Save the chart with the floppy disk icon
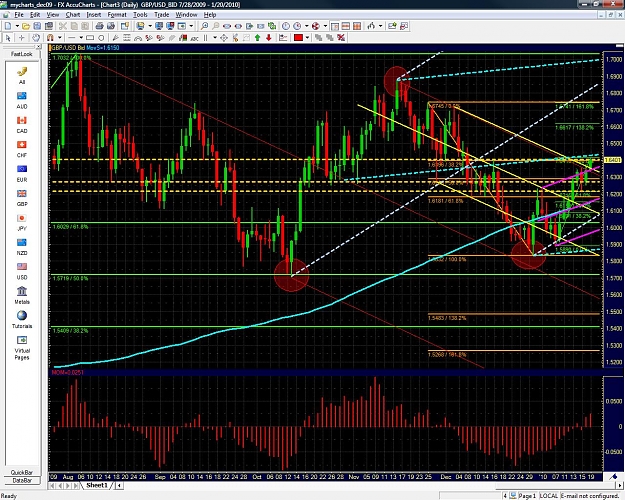Screen dimensions: 625x500 37,26
